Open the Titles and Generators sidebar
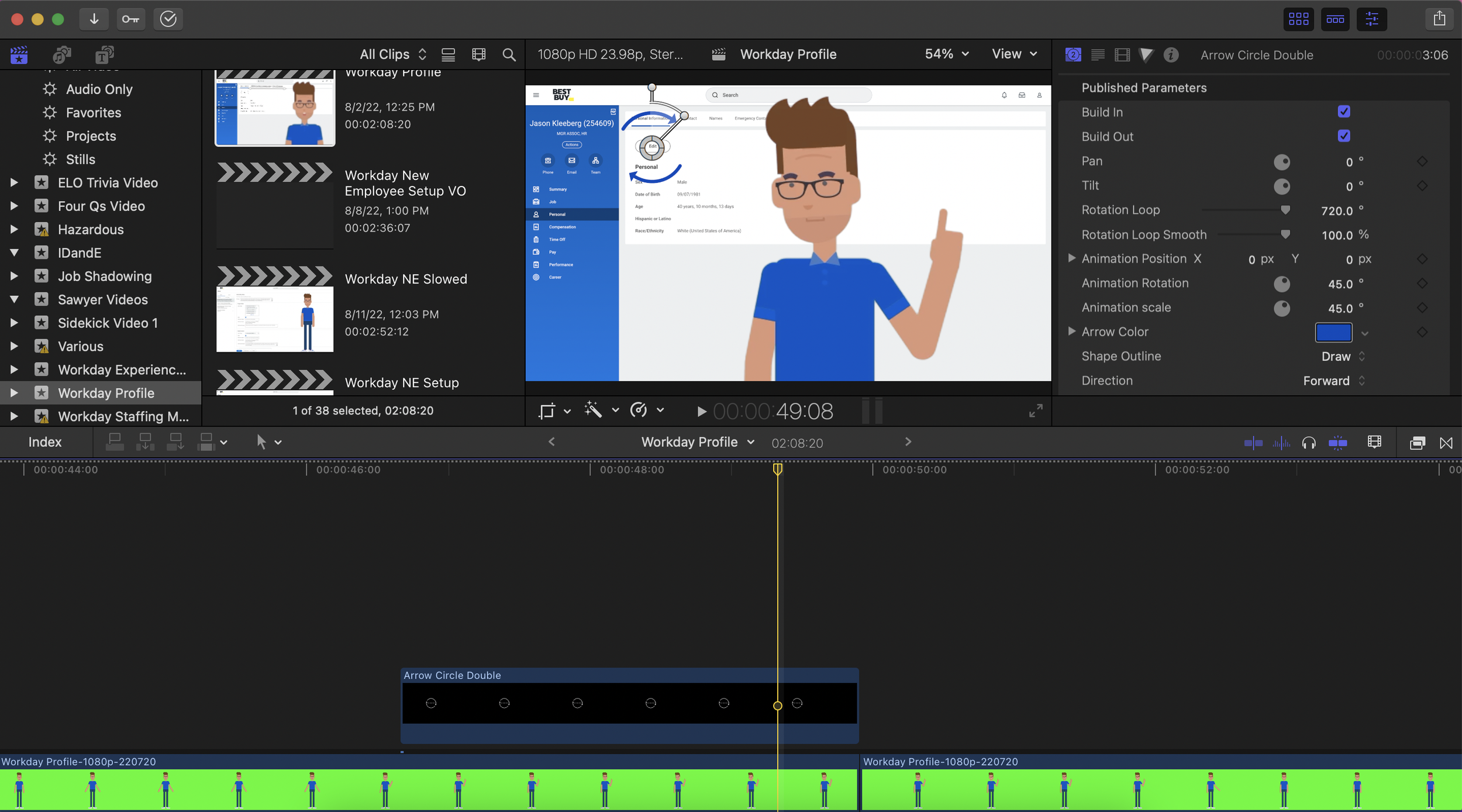 (x=104, y=55)
